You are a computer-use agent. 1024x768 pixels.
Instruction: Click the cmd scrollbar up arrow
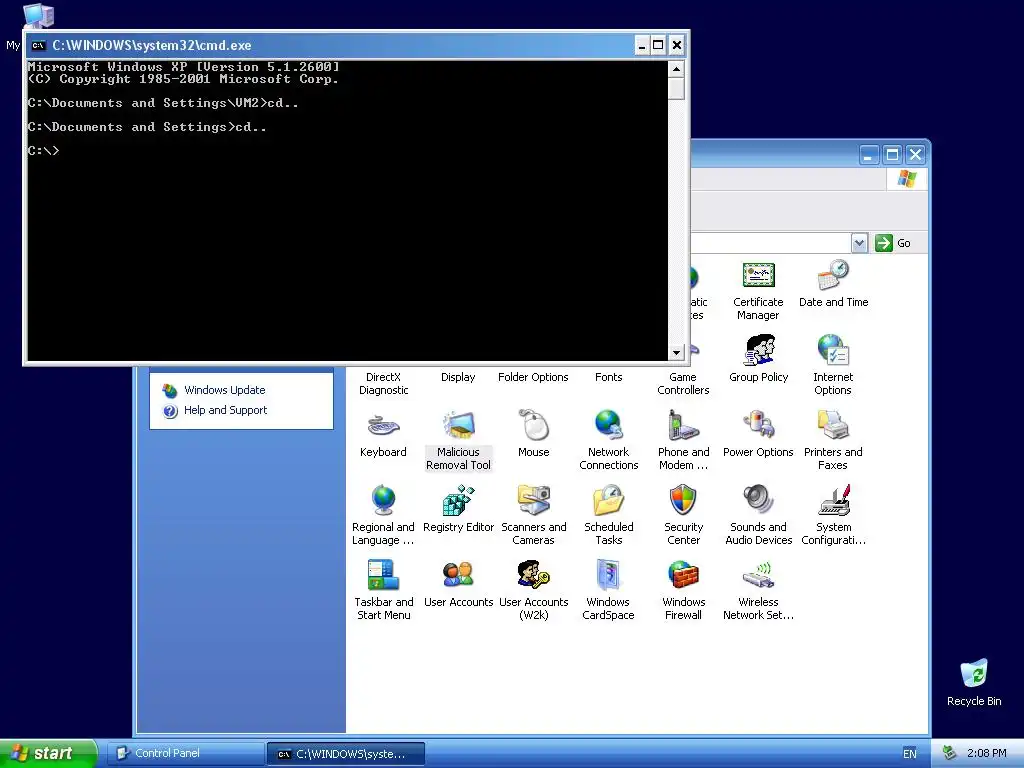coord(677,69)
